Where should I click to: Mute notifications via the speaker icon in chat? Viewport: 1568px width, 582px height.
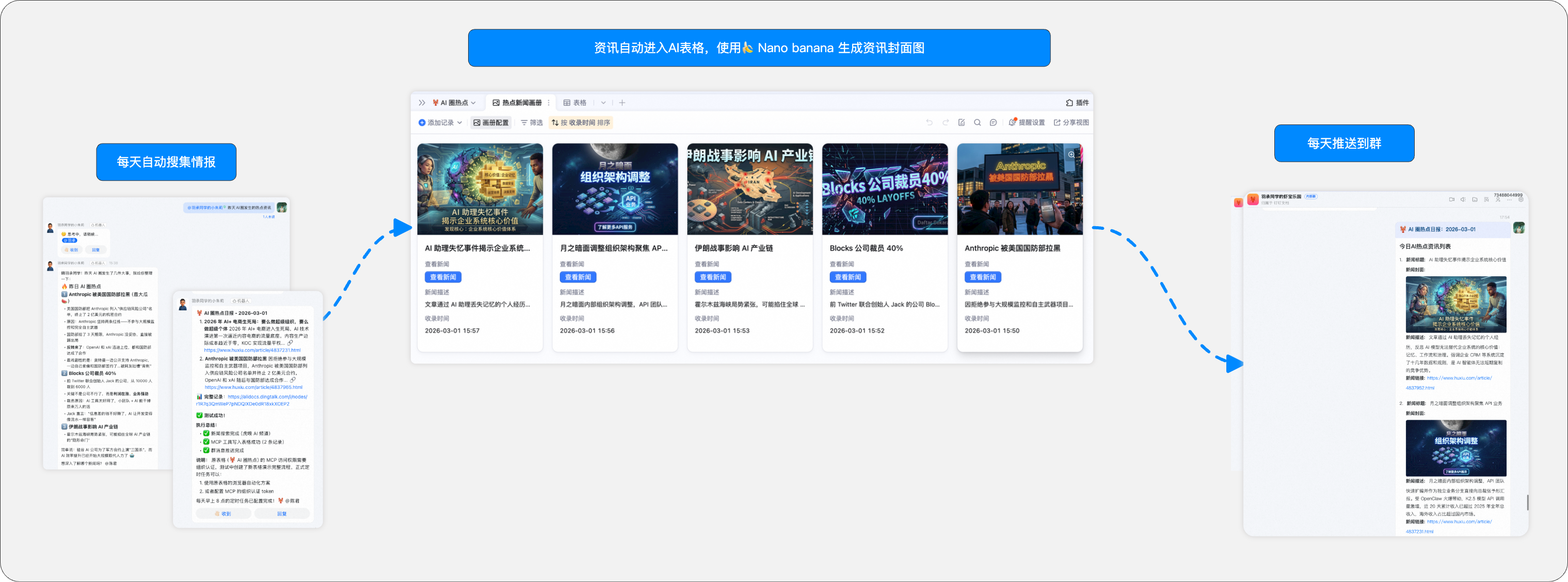[x=1463, y=200]
